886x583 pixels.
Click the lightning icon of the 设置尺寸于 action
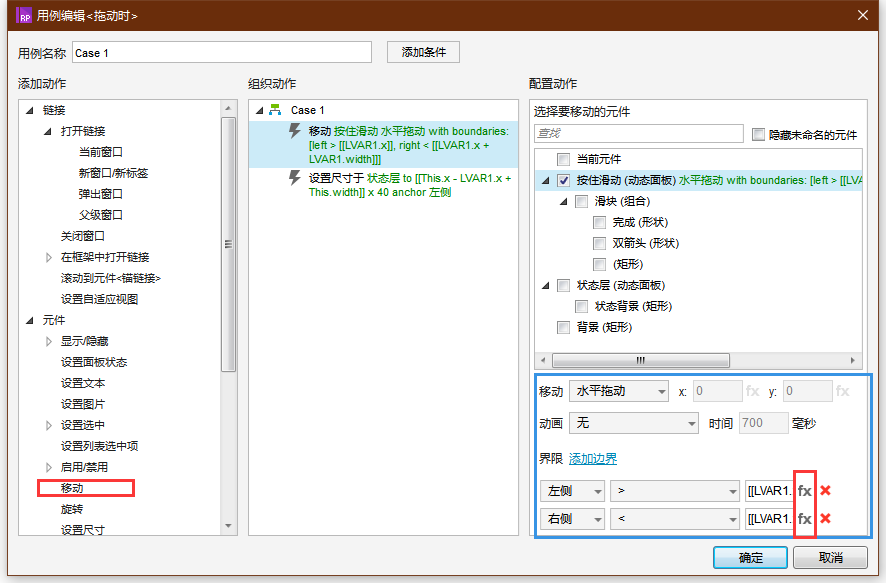tap(294, 178)
